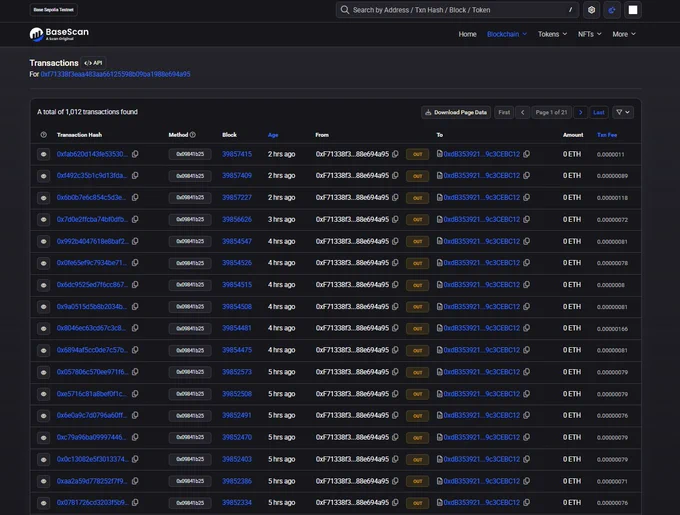Viewport: 680px width, 515px height.
Task: Open transaction 0xc79a96ba09997446 link
Action: (92, 437)
